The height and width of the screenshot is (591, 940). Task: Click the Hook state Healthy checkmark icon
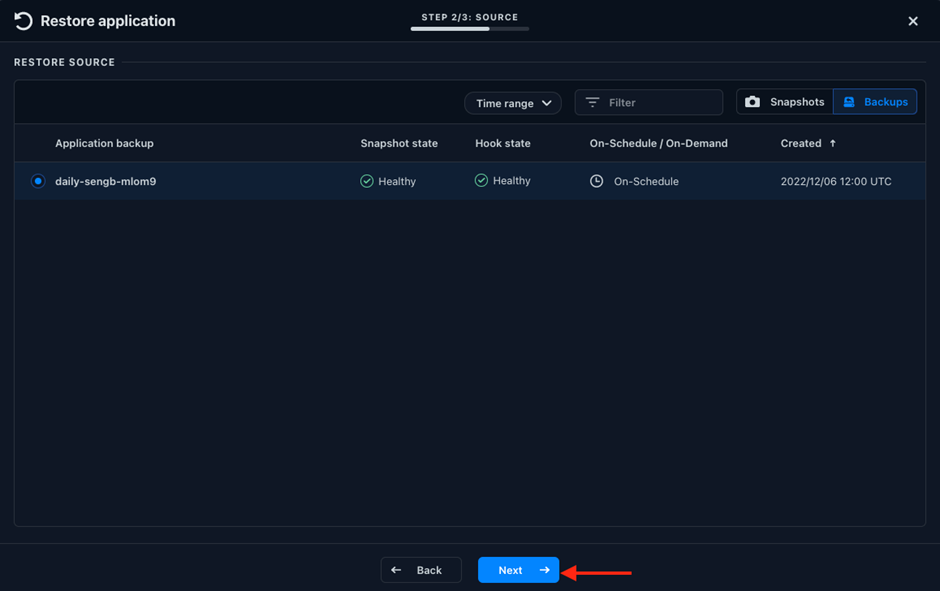pyautogui.click(x=481, y=180)
